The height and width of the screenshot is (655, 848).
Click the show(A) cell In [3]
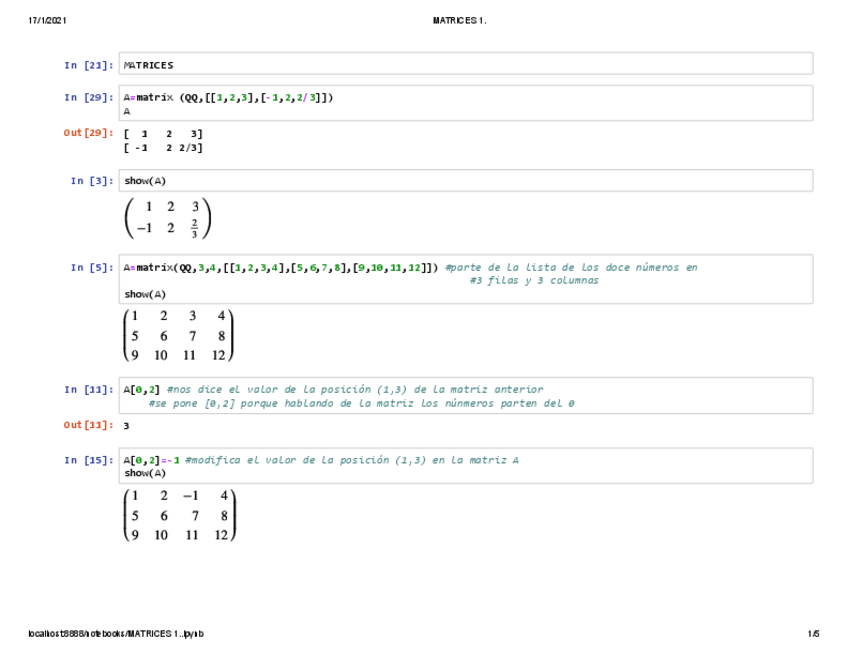466,181
